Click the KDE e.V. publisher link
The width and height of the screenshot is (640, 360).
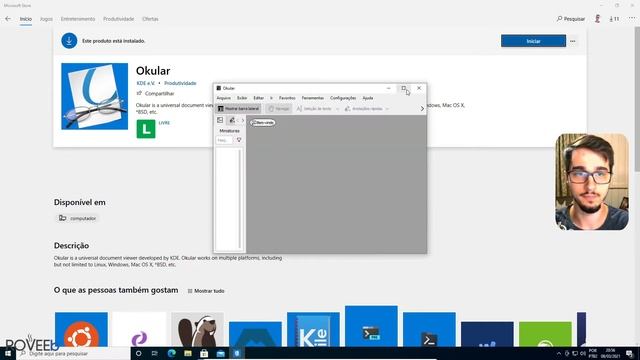146,83
